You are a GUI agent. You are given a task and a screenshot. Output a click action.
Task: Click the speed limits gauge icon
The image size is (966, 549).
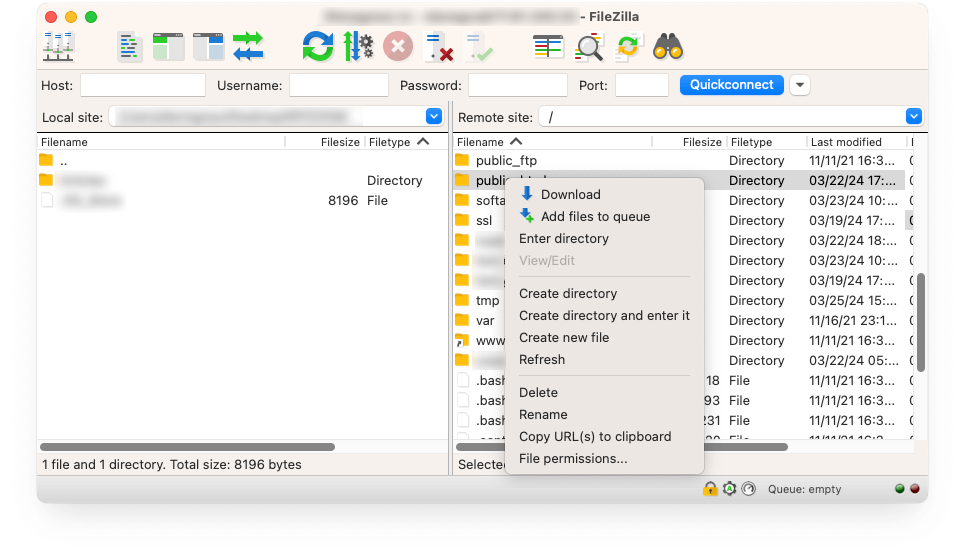click(x=749, y=489)
